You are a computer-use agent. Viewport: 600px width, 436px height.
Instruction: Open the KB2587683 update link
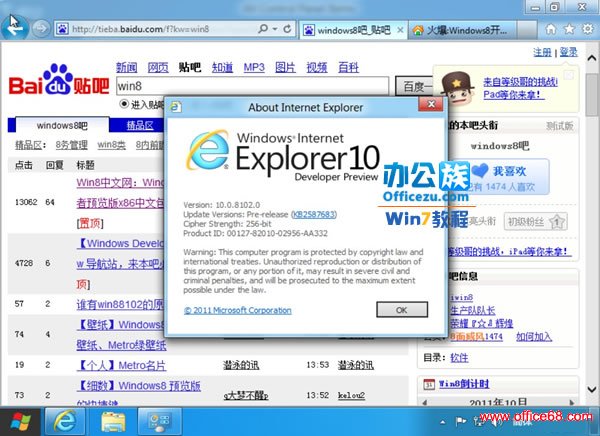[314, 214]
